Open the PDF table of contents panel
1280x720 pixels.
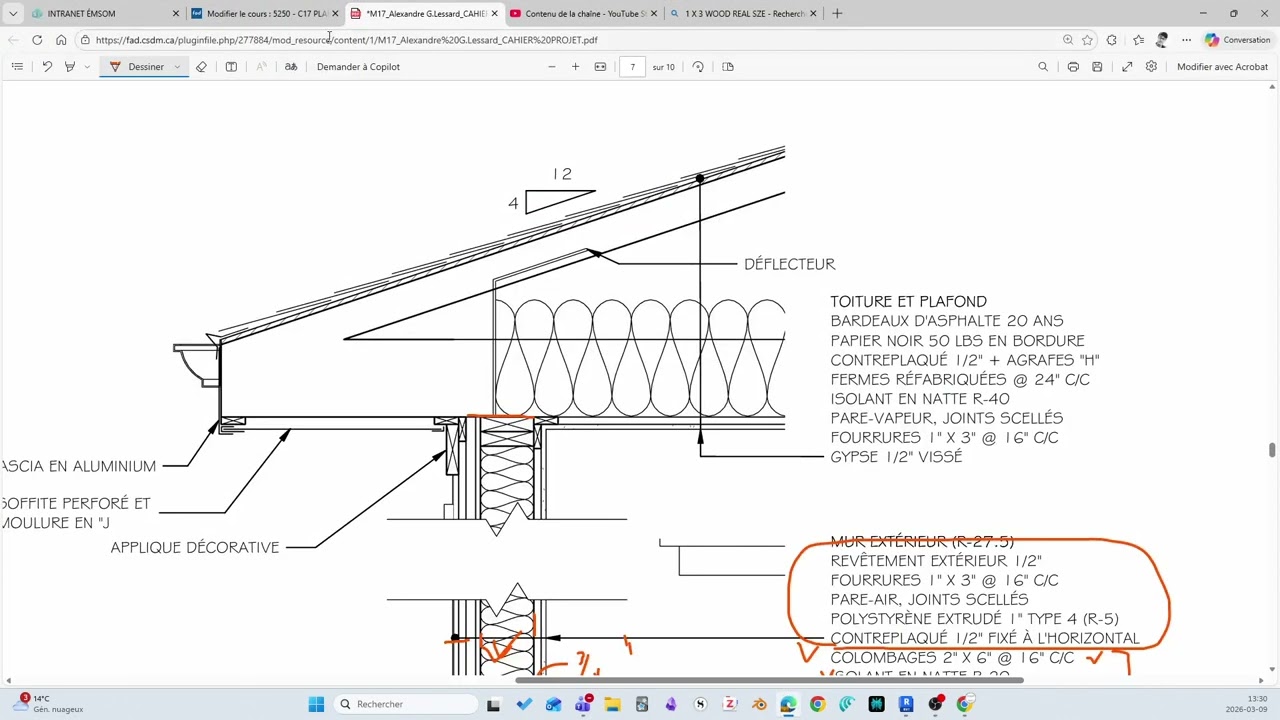pyautogui.click(x=17, y=67)
